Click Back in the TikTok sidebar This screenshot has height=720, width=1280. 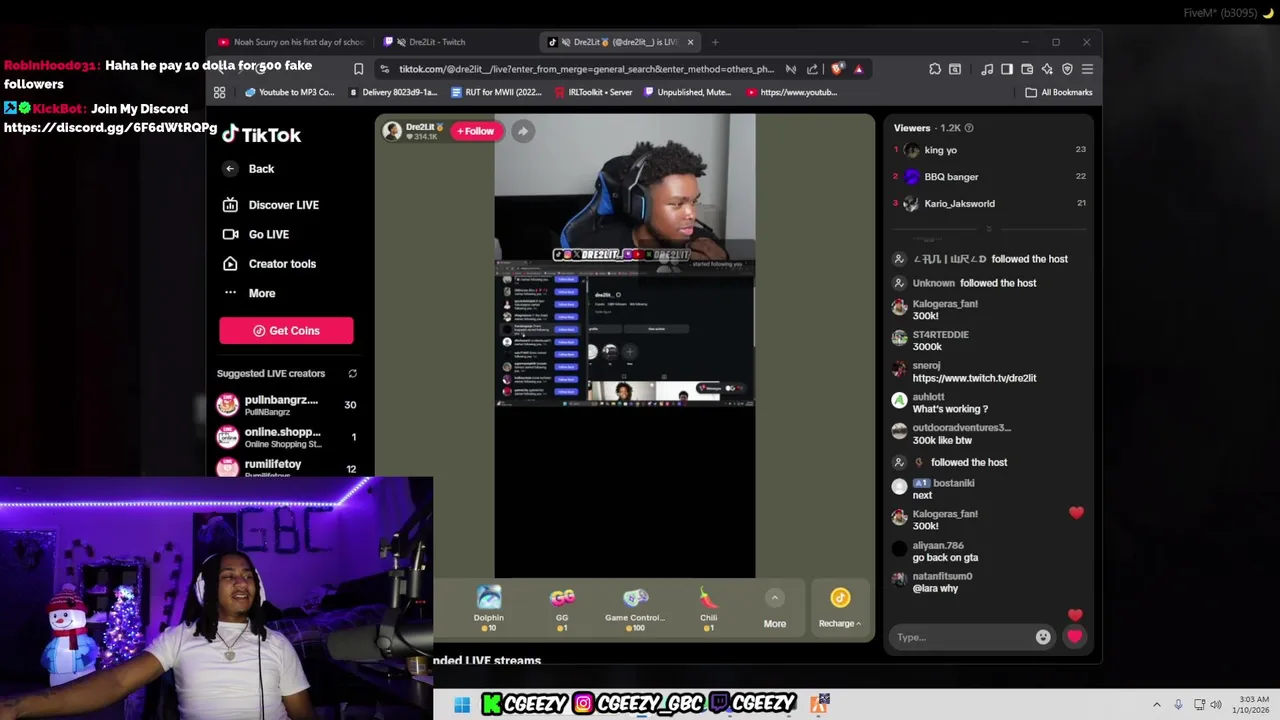[249, 169]
